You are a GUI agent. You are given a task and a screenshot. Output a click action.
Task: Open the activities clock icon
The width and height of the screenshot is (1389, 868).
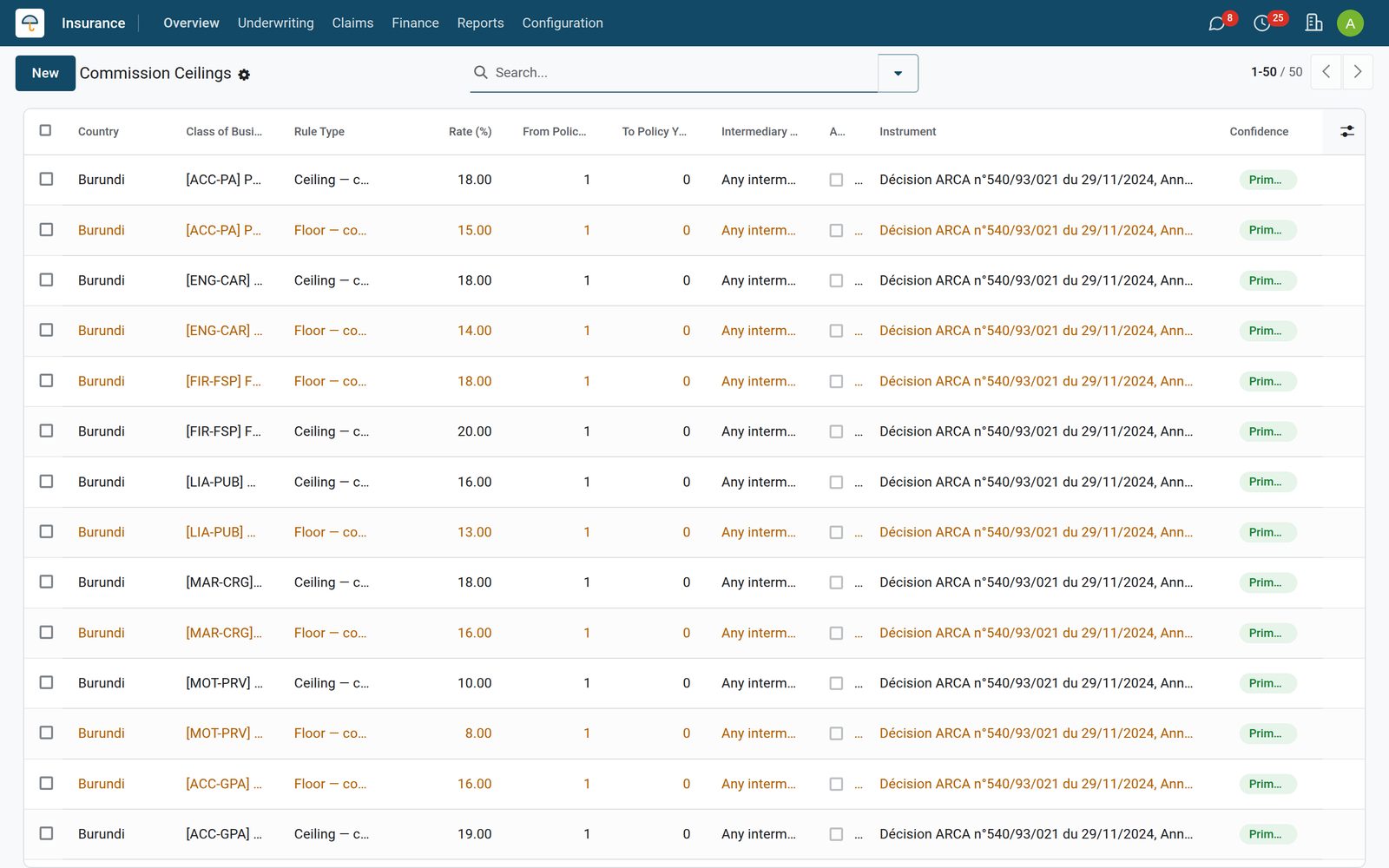click(x=1262, y=23)
